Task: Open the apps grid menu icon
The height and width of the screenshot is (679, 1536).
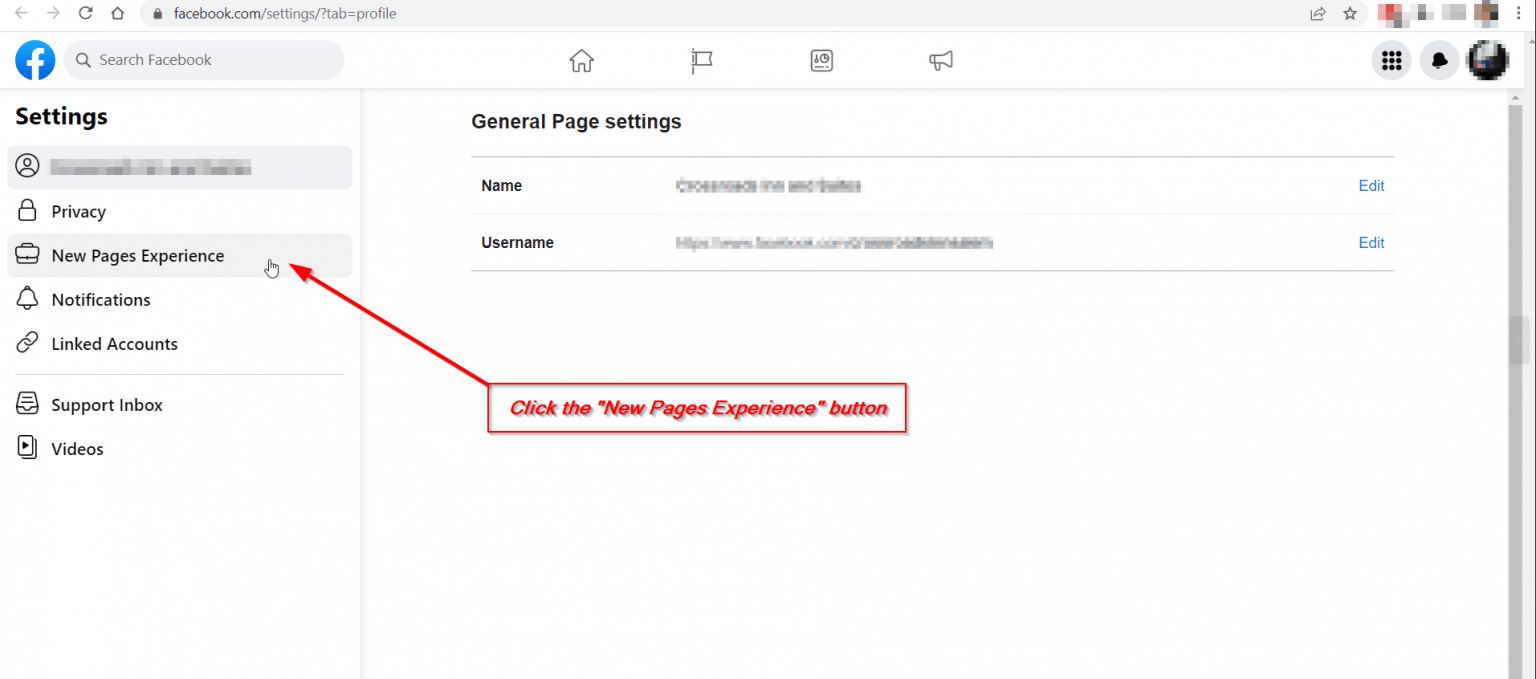Action: (1391, 60)
